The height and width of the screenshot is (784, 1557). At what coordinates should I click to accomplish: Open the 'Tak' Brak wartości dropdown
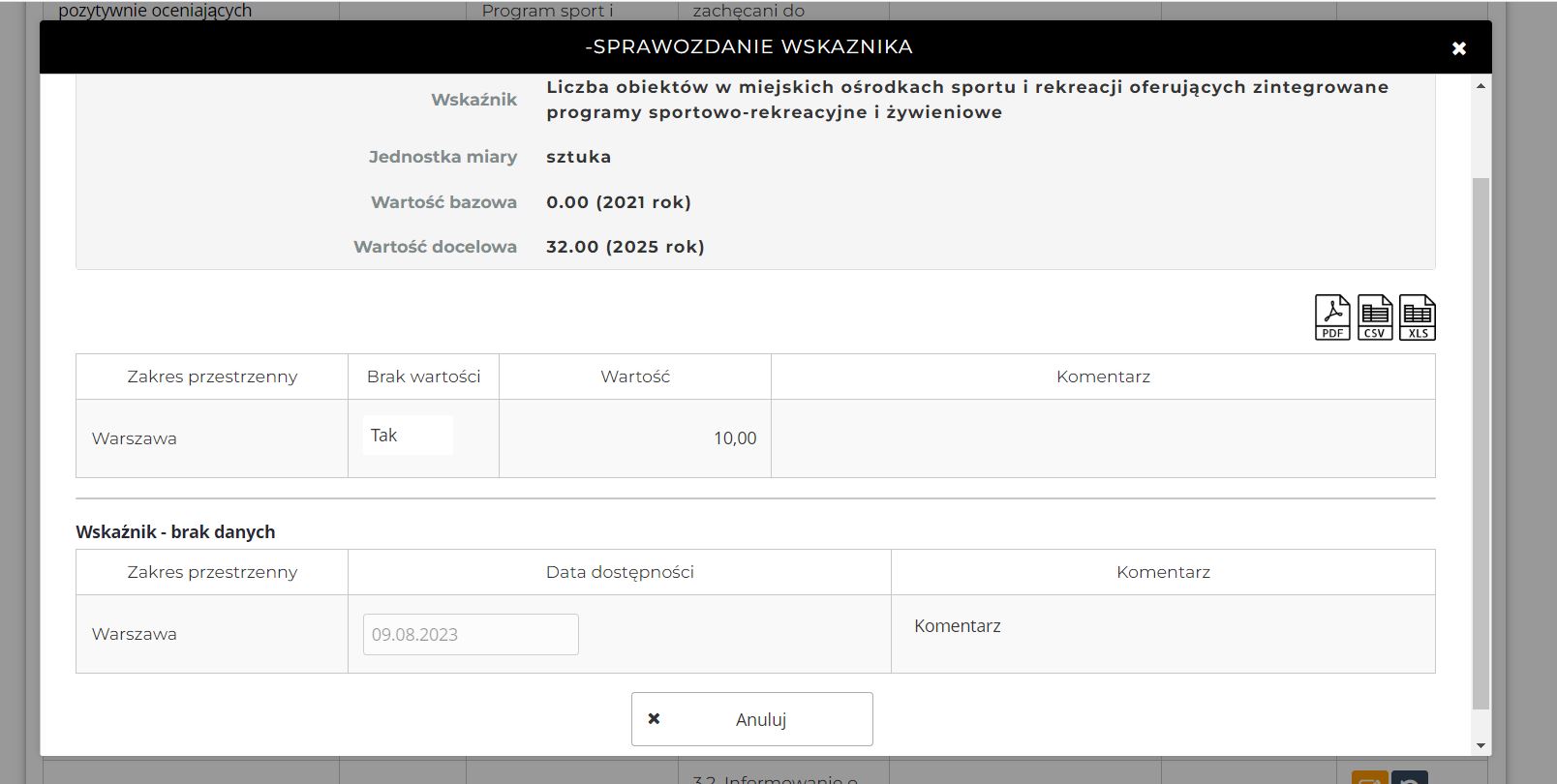point(408,436)
